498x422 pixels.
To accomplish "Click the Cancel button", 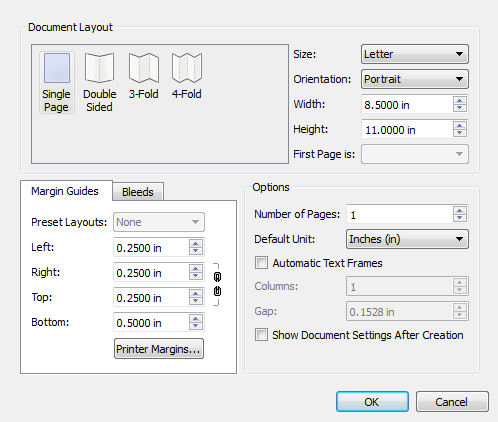I will pyautogui.click(x=452, y=402).
